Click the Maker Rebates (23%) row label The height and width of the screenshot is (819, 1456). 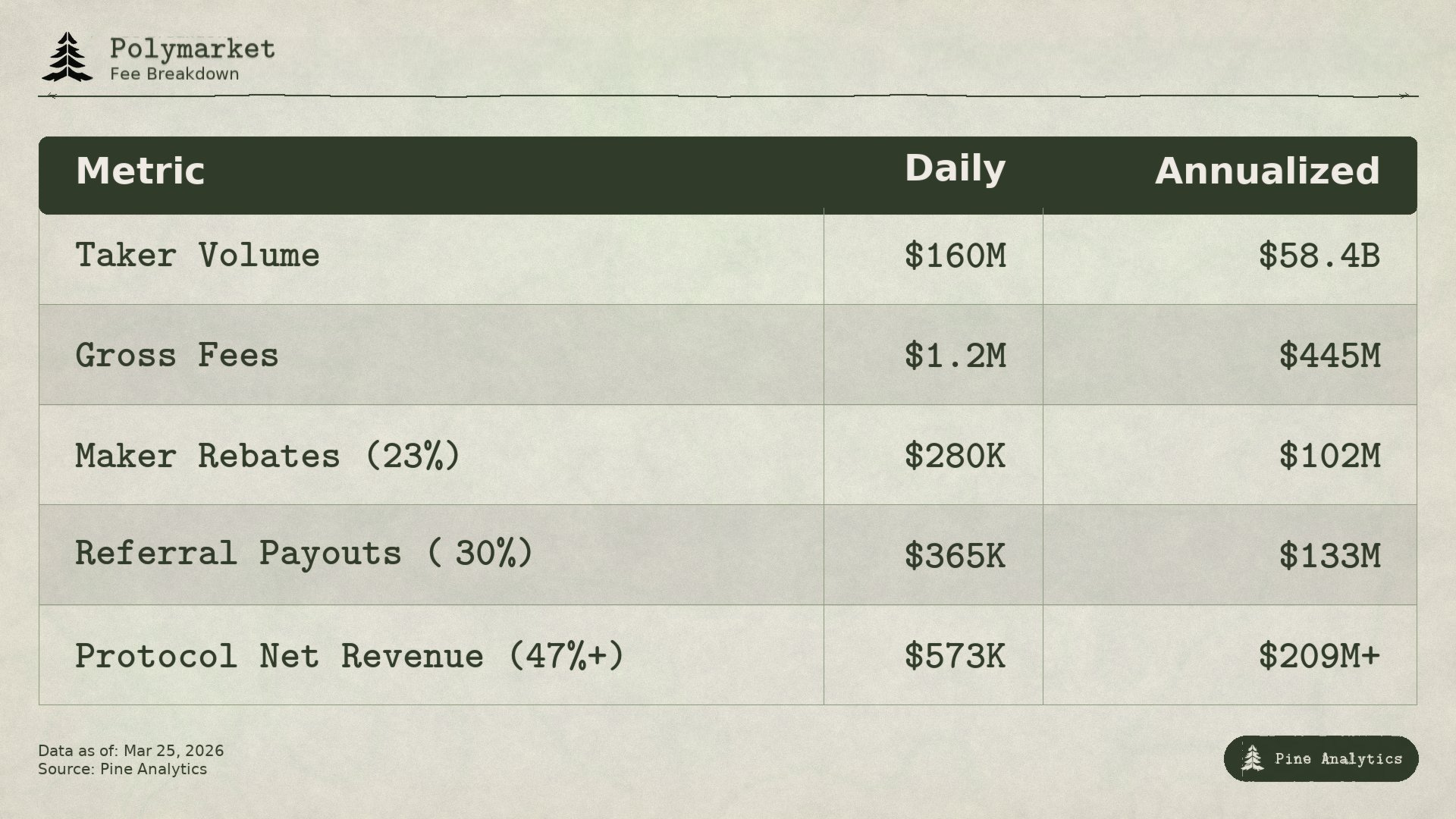tap(268, 456)
